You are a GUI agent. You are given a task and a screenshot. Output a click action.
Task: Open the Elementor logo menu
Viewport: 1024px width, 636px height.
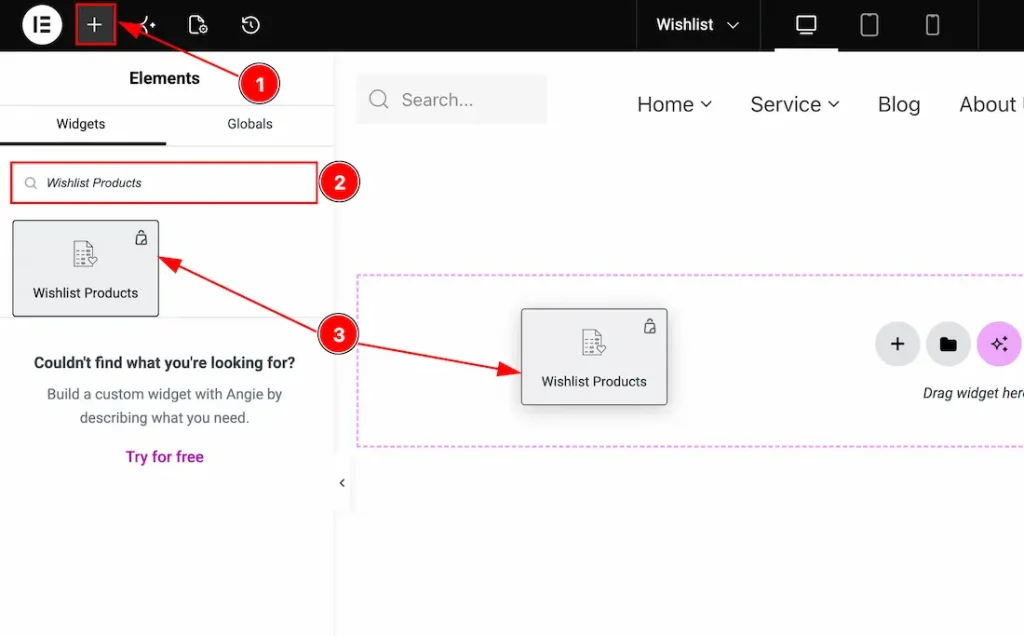click(x=42, y=25)
